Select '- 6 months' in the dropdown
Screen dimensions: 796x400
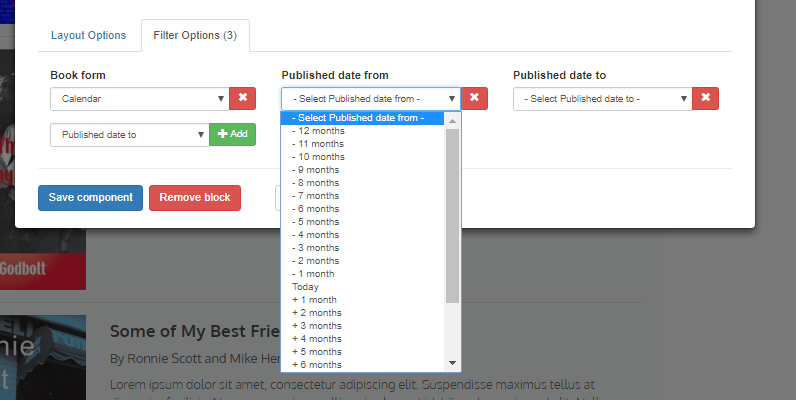[x=362, y=209]
